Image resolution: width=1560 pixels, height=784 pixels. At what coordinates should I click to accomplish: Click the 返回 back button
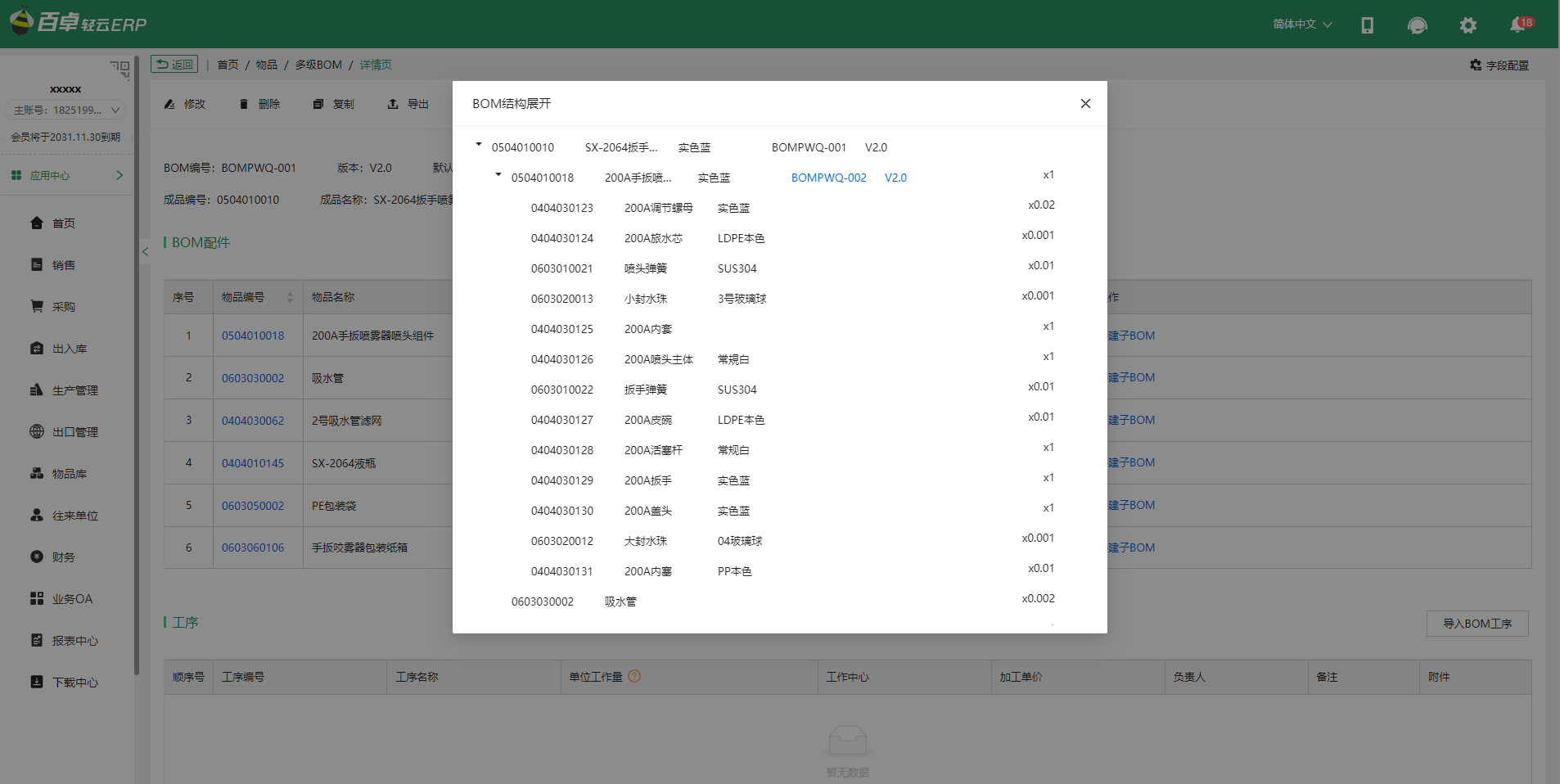(x=174, y=65)
